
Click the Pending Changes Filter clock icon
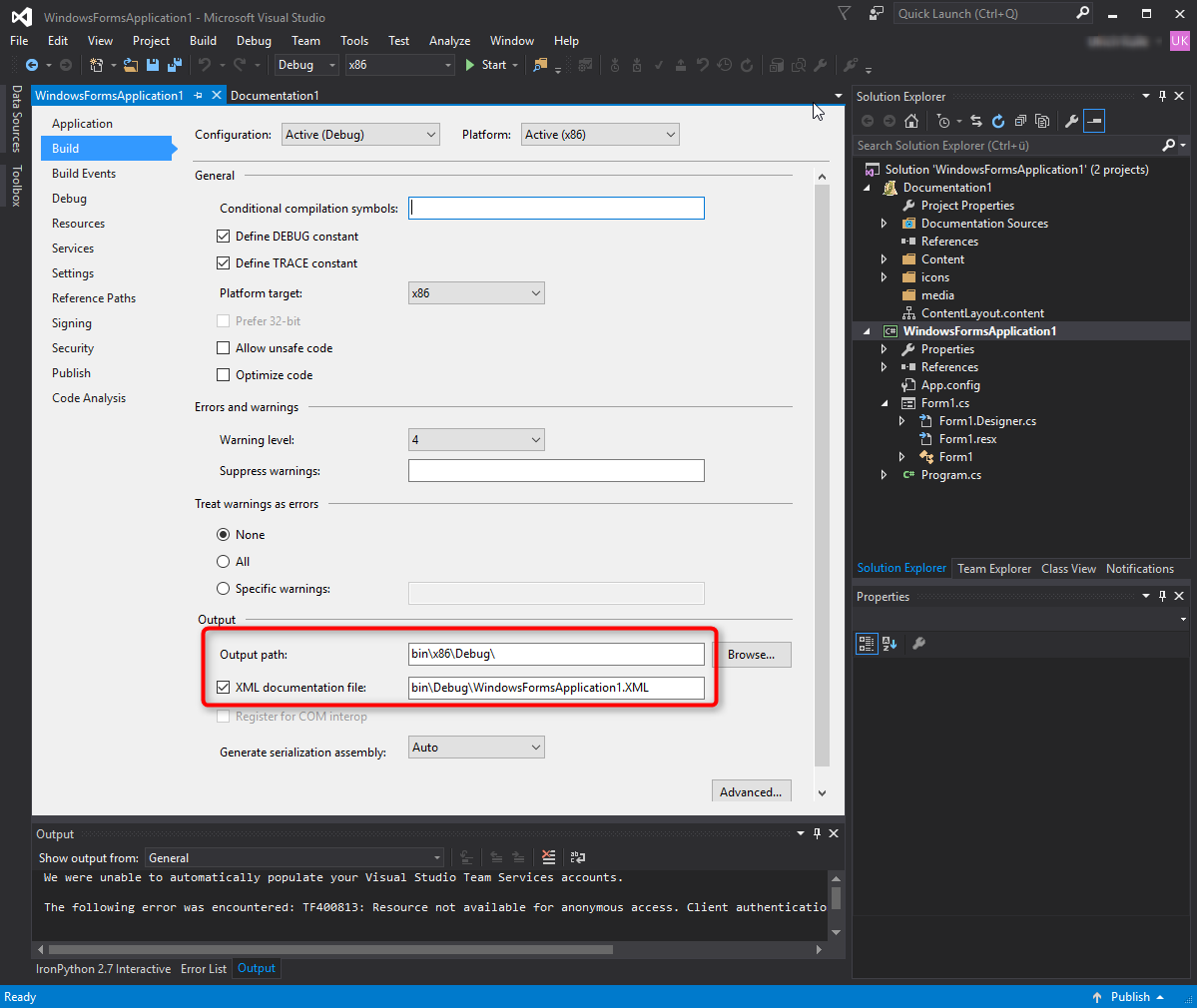[943, 121]
